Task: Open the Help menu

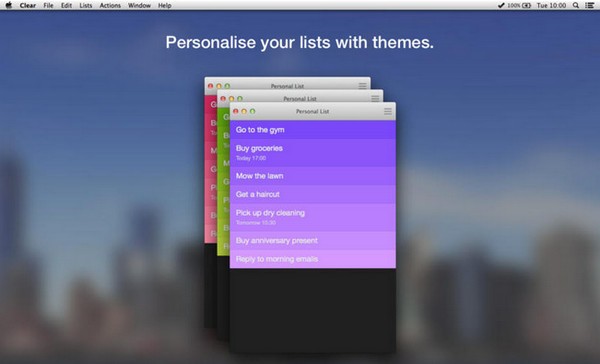Action: click(x=165, y=5)
